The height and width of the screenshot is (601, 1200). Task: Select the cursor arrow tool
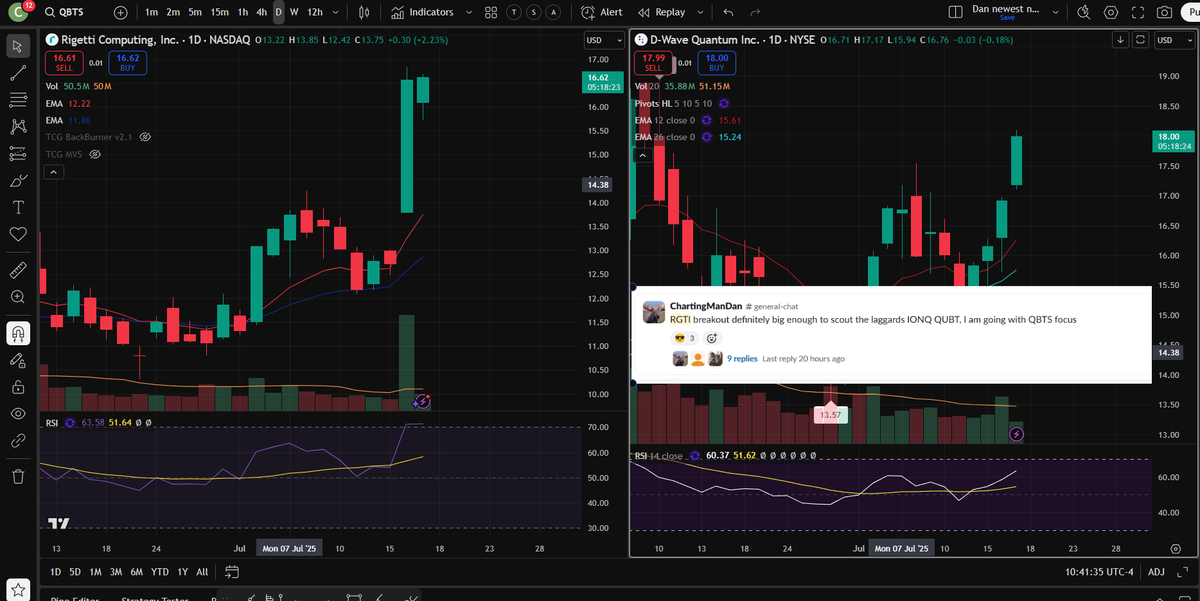pyautogui.click(x=17, y=46)
